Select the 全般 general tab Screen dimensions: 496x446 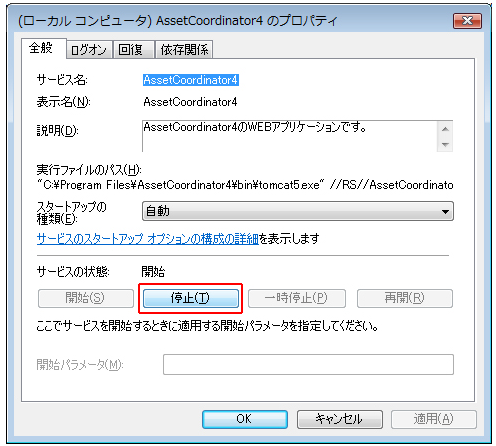click(42, 48)
